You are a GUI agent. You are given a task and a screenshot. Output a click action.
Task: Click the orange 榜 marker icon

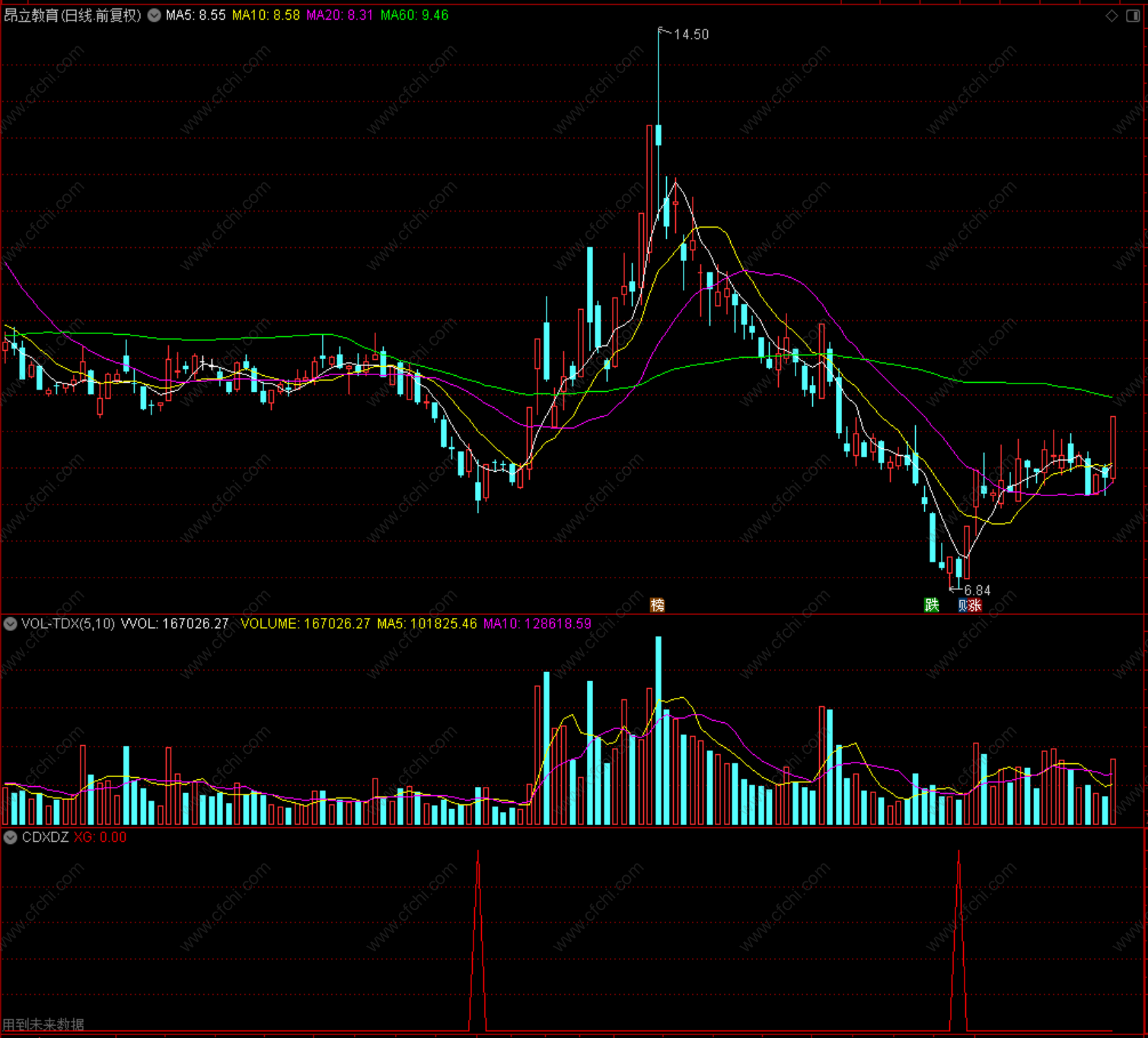tap(658, 605)
